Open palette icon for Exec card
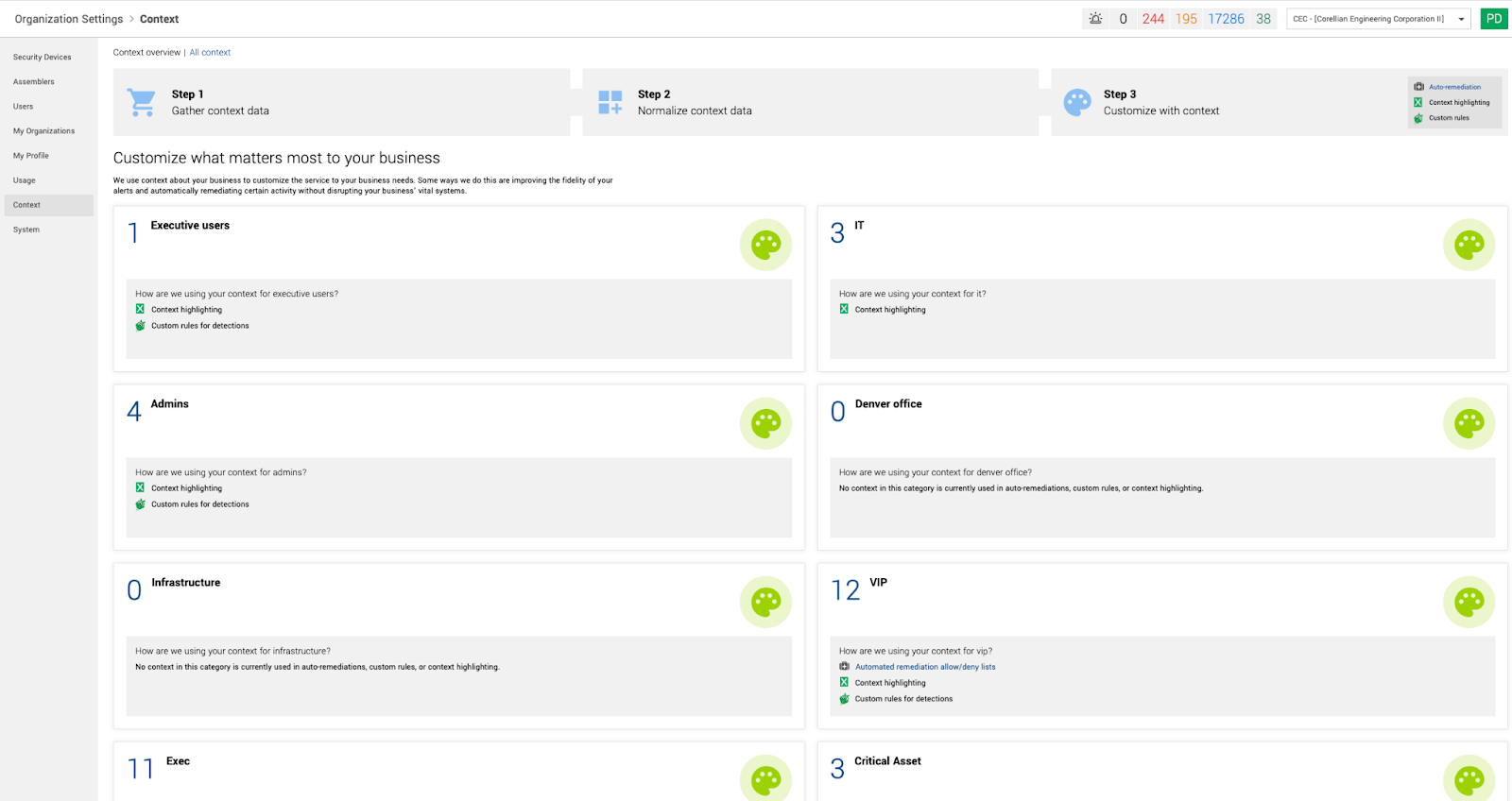Viewport: 1512px width, 801px height. click(765, 778)
